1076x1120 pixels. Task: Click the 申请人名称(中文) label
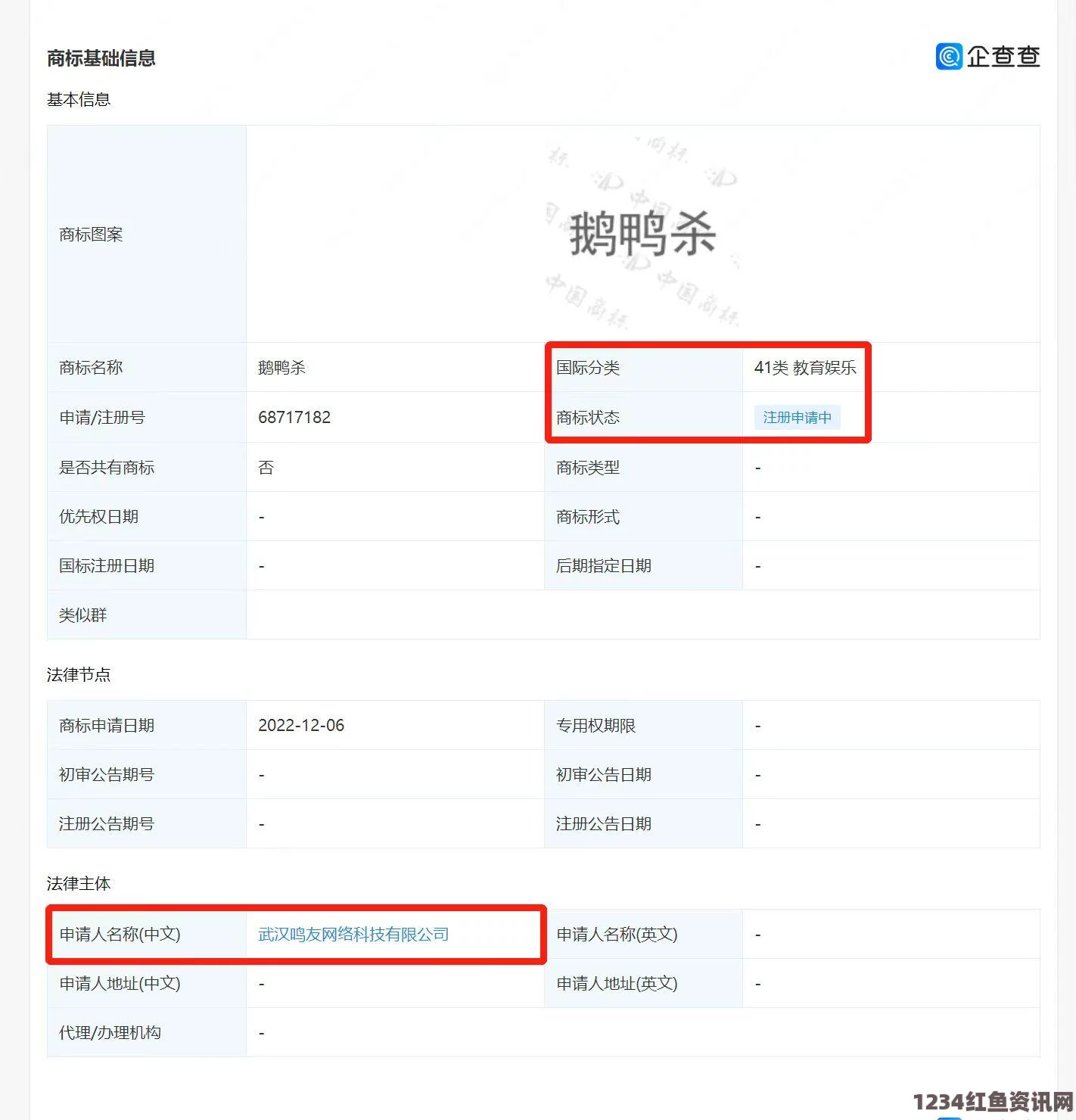click(x=120, y=935)
